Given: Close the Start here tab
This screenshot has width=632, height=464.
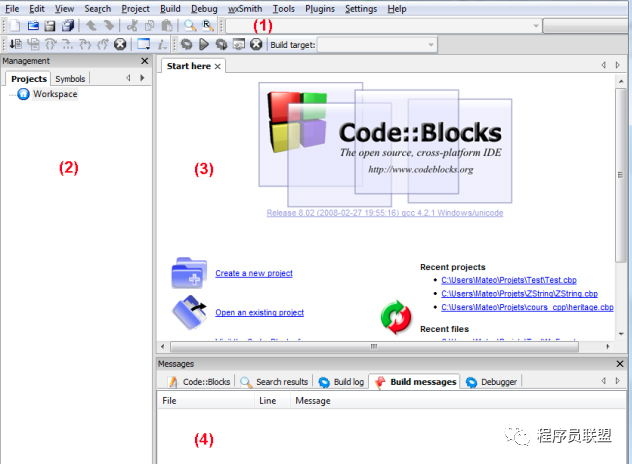Looking at the screenshot, I should pos(218,67).
